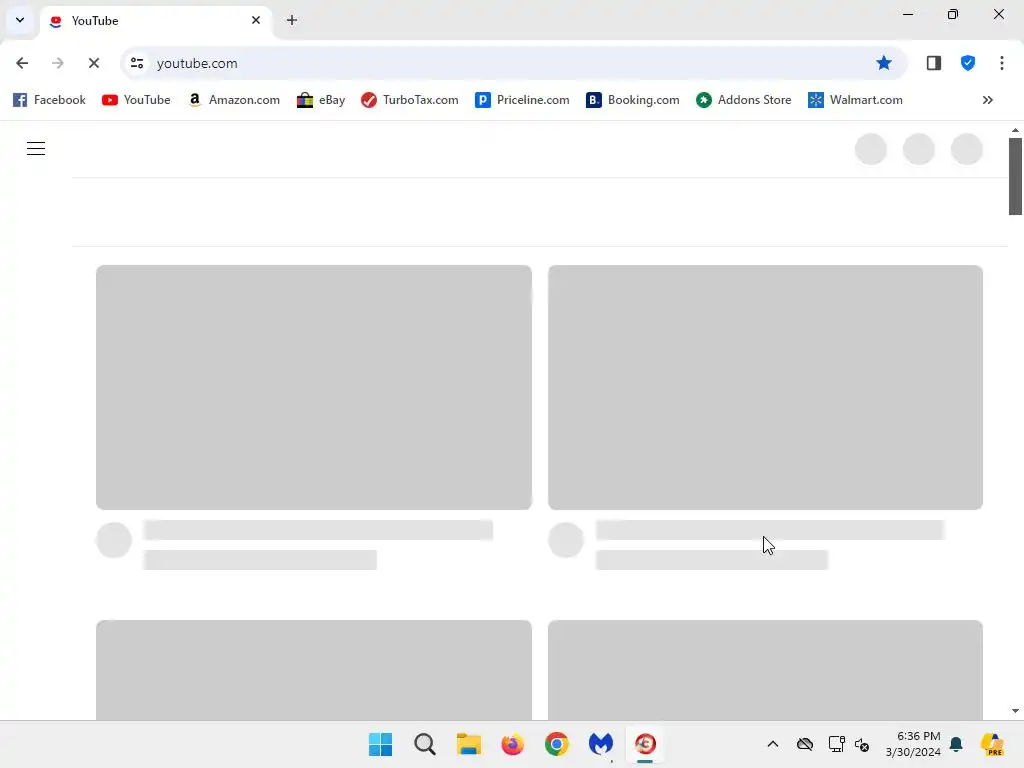Open the notification bell
This screenshot has width=1024, height=768.
[956, 744]
